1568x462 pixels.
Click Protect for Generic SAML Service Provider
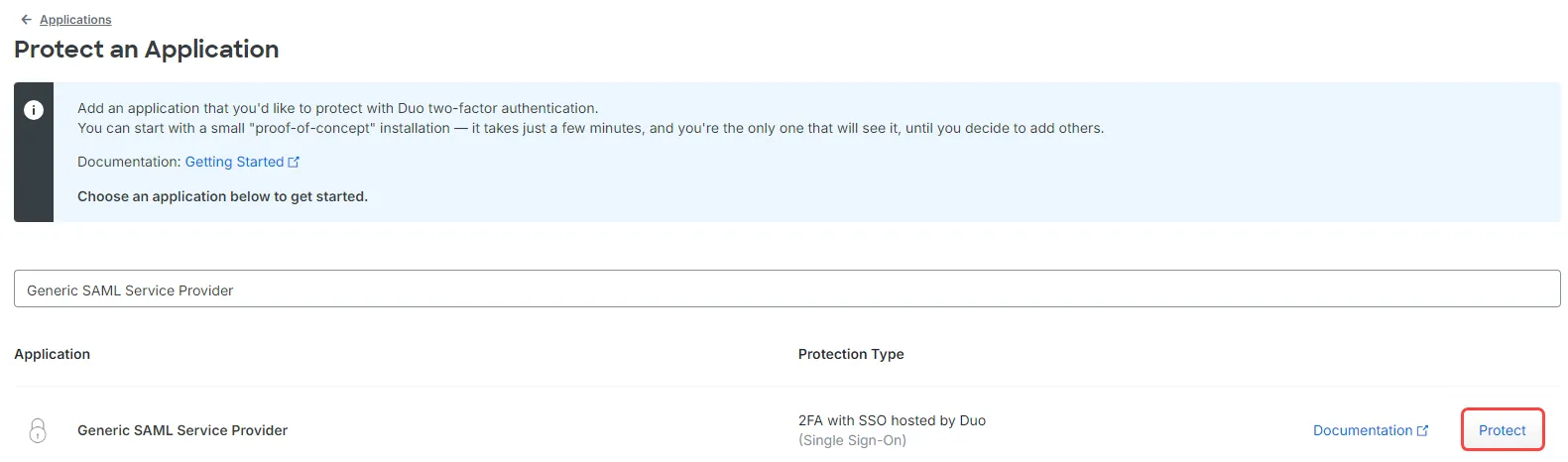click(1503, 430)
